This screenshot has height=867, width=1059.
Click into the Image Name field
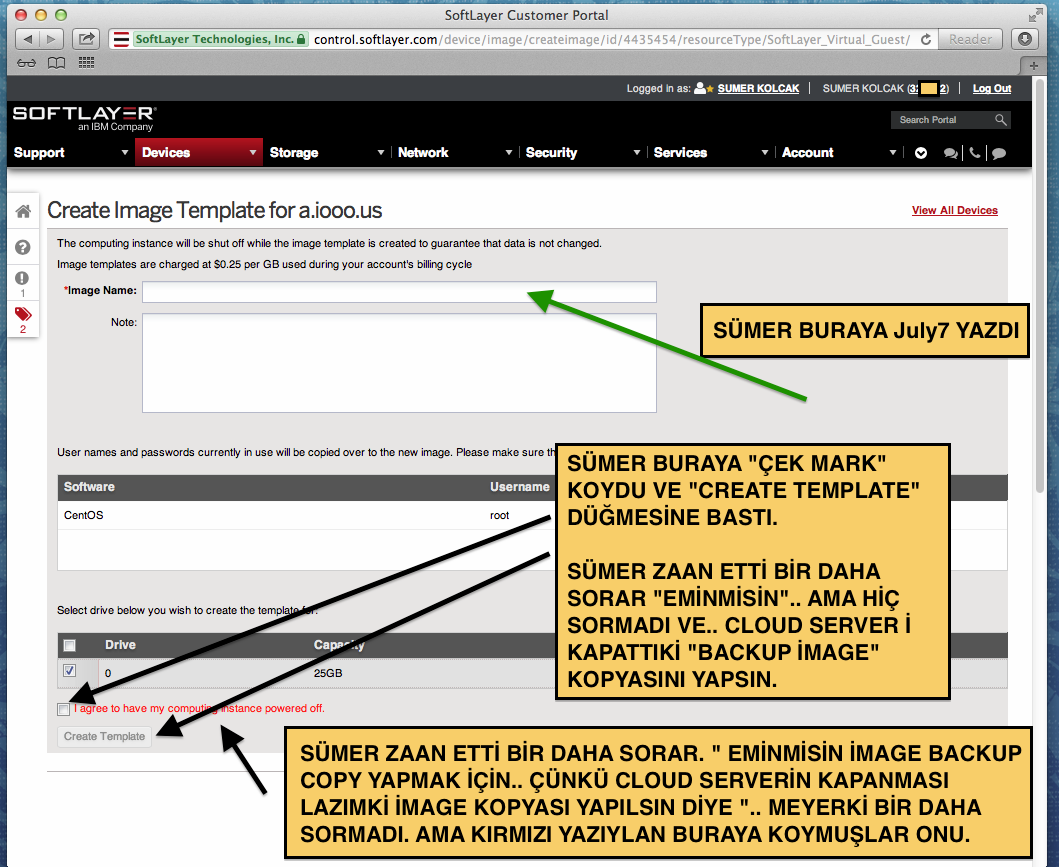point(399,292)
